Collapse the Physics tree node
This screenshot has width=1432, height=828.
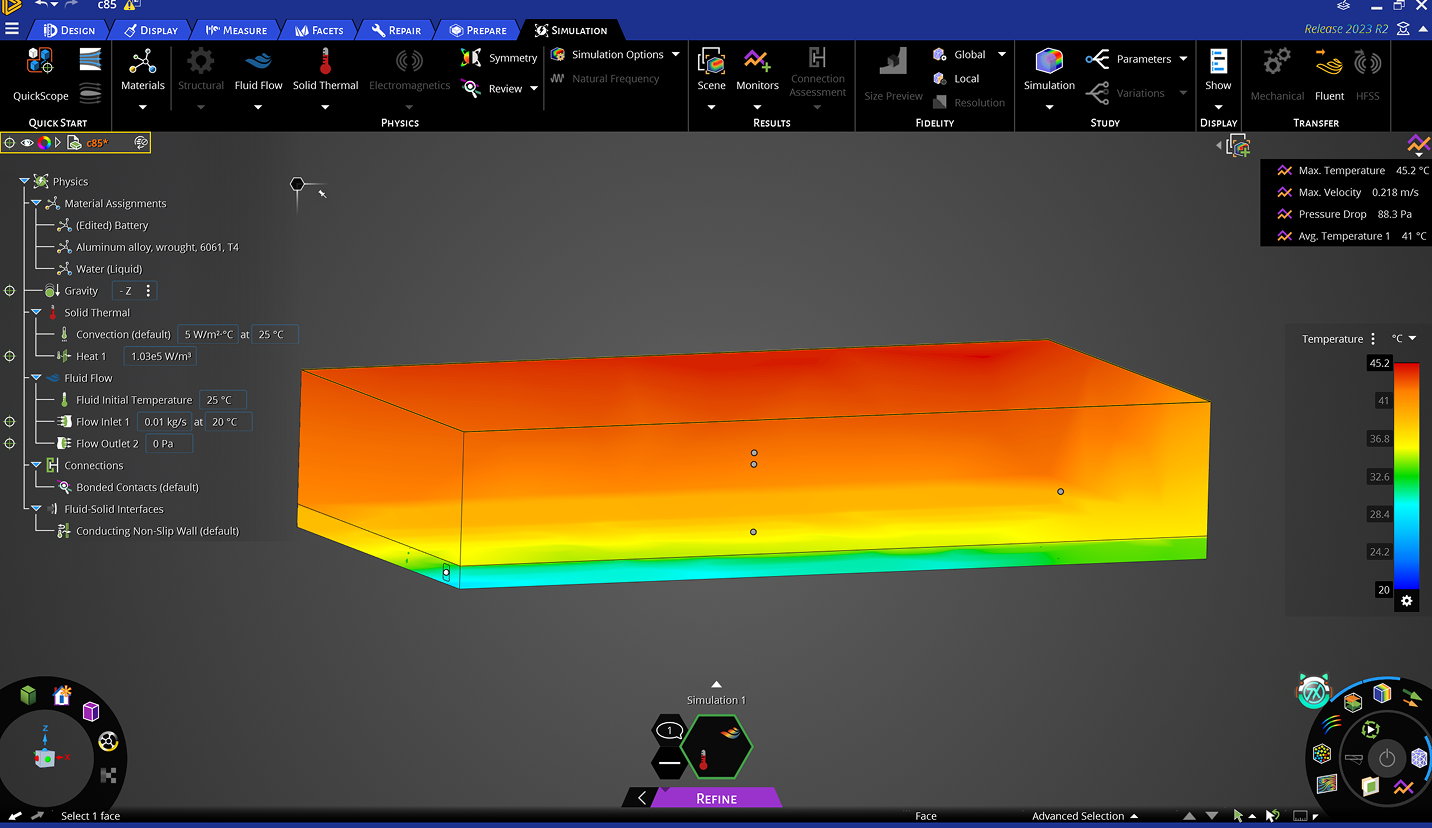point(24,181)
